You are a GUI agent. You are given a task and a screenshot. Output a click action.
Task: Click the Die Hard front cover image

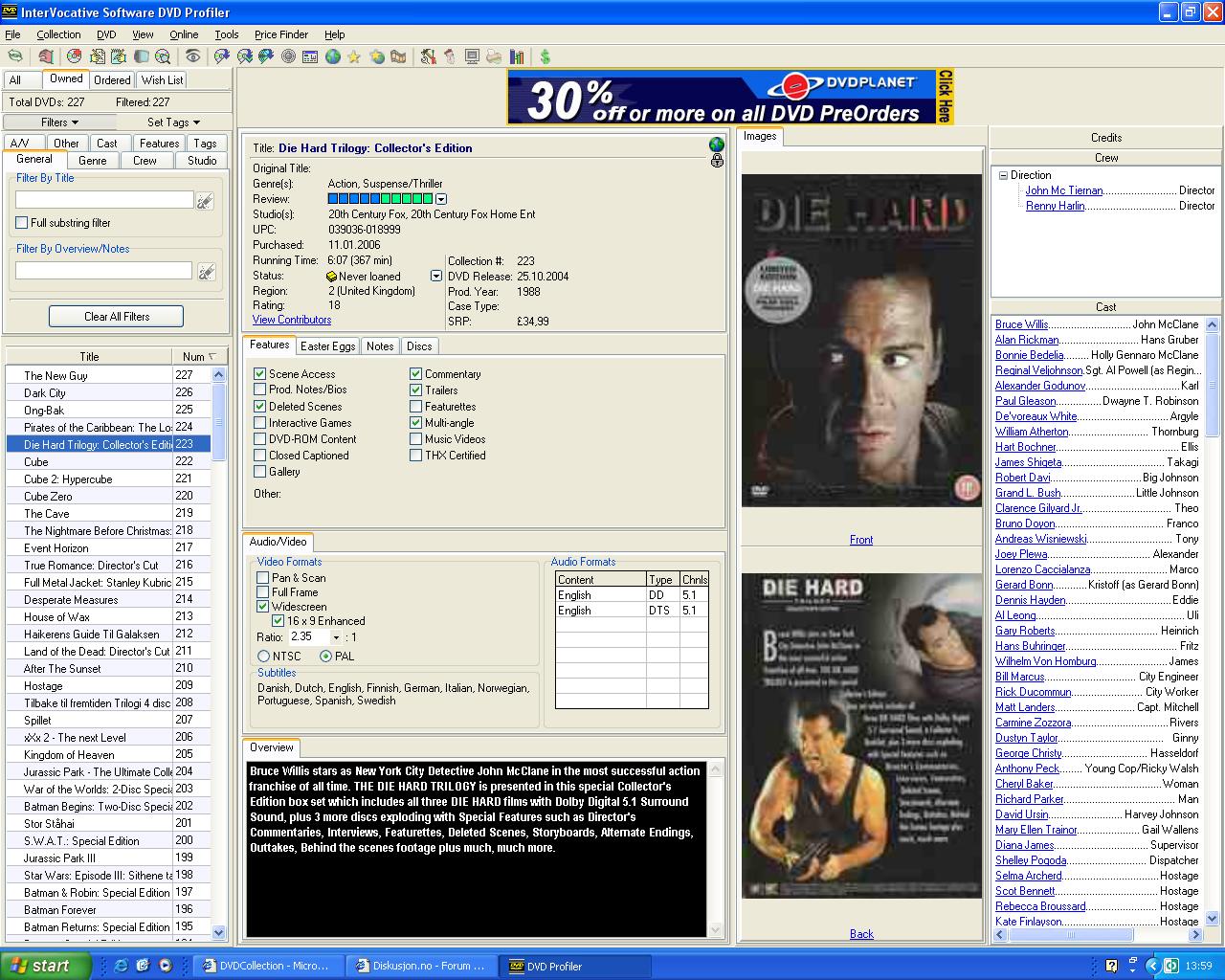(861, 341)
